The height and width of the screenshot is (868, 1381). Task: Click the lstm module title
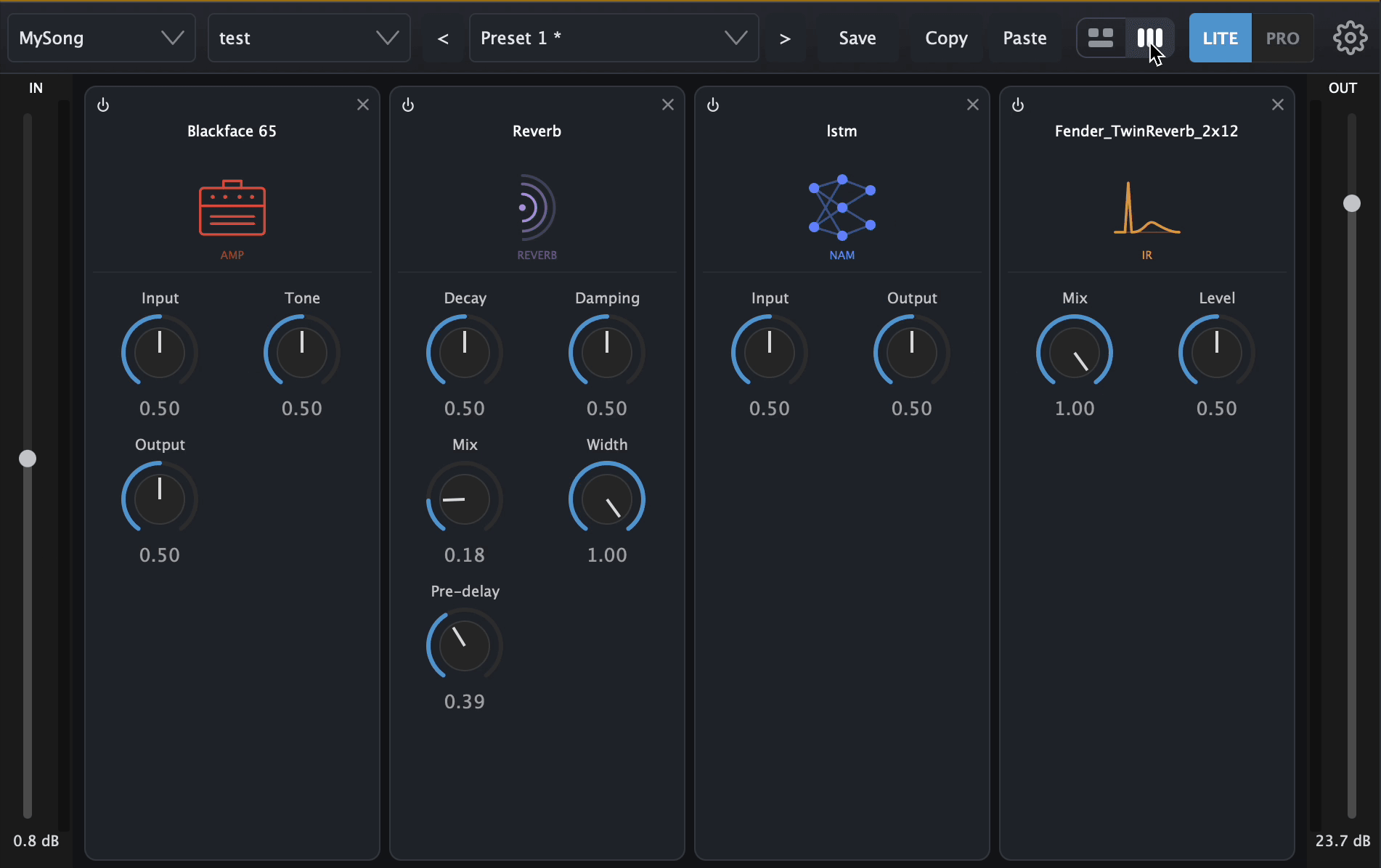[842, 131]
